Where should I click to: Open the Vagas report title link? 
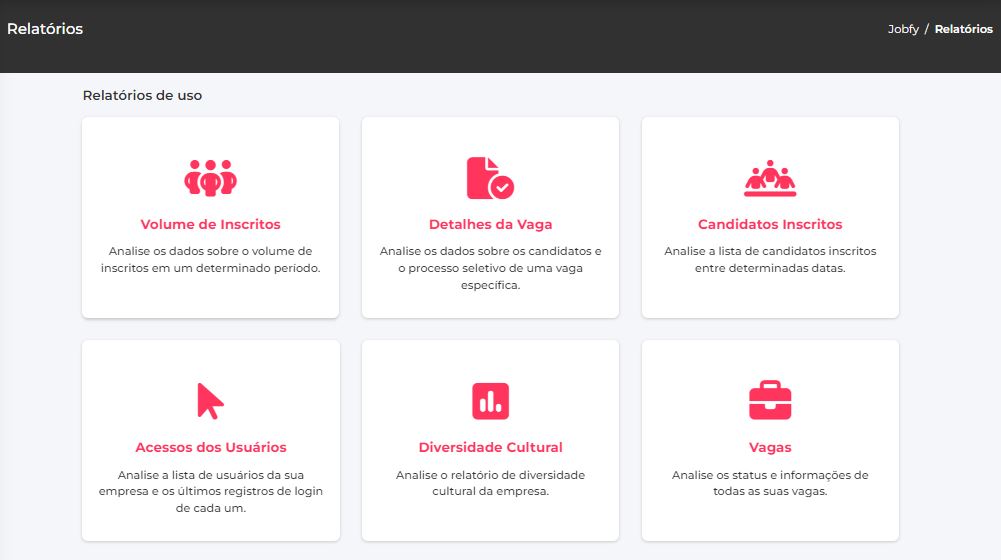click(770, 448)
